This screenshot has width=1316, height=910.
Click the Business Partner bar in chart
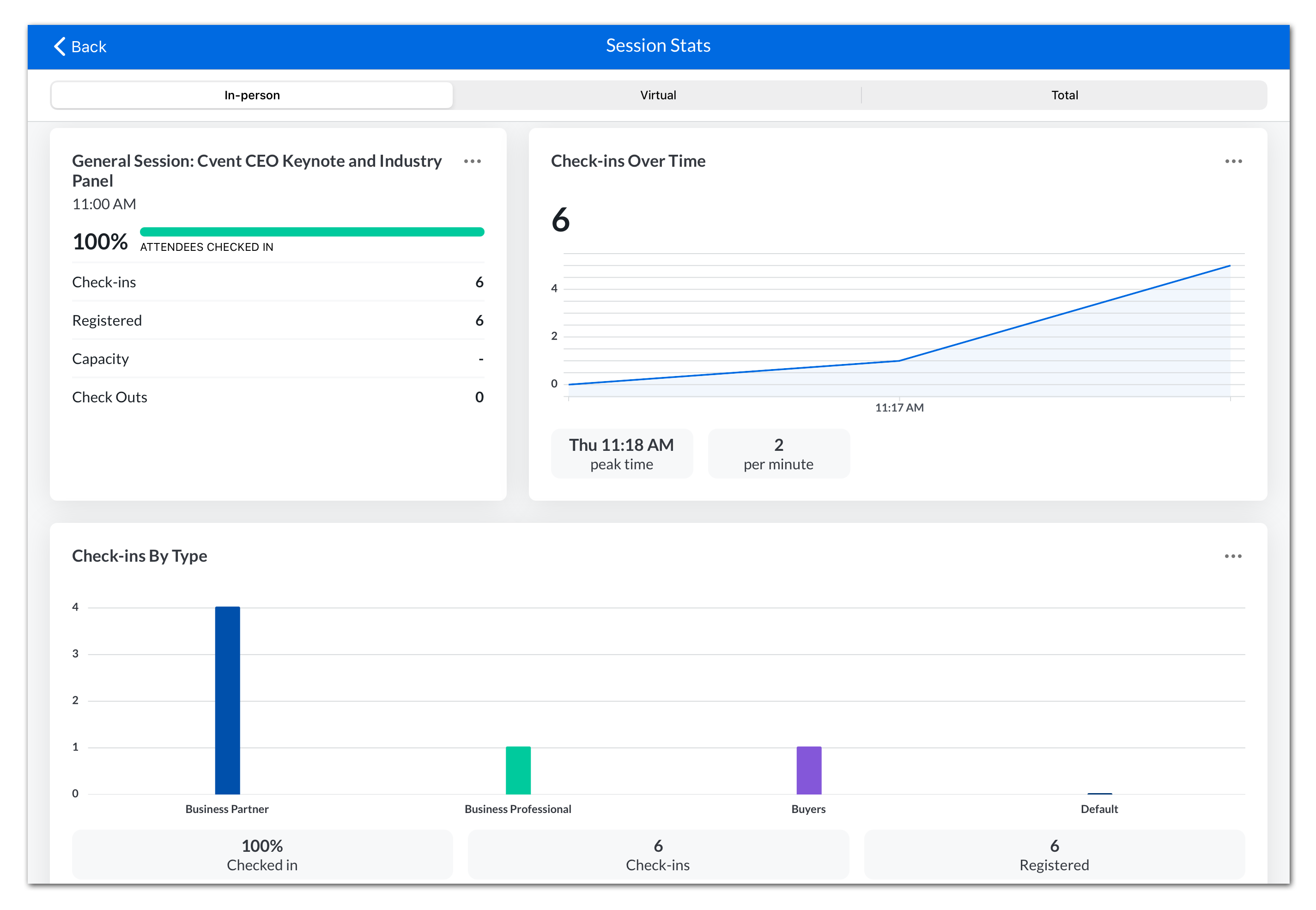tap(228, 700)
